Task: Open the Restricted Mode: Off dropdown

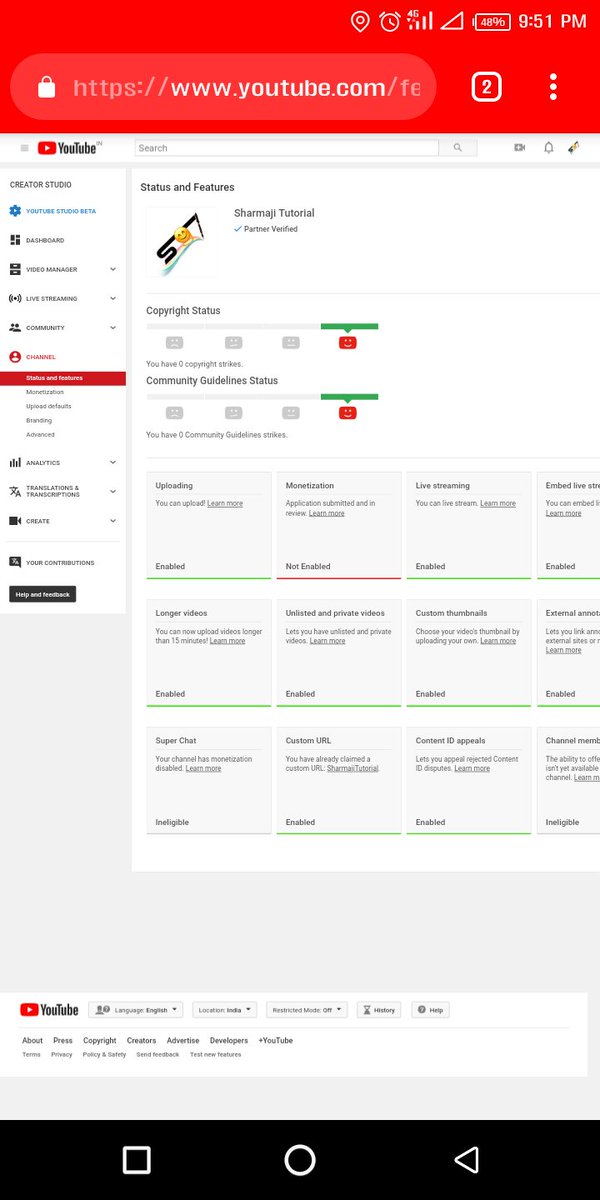Action: point(306,1010)
